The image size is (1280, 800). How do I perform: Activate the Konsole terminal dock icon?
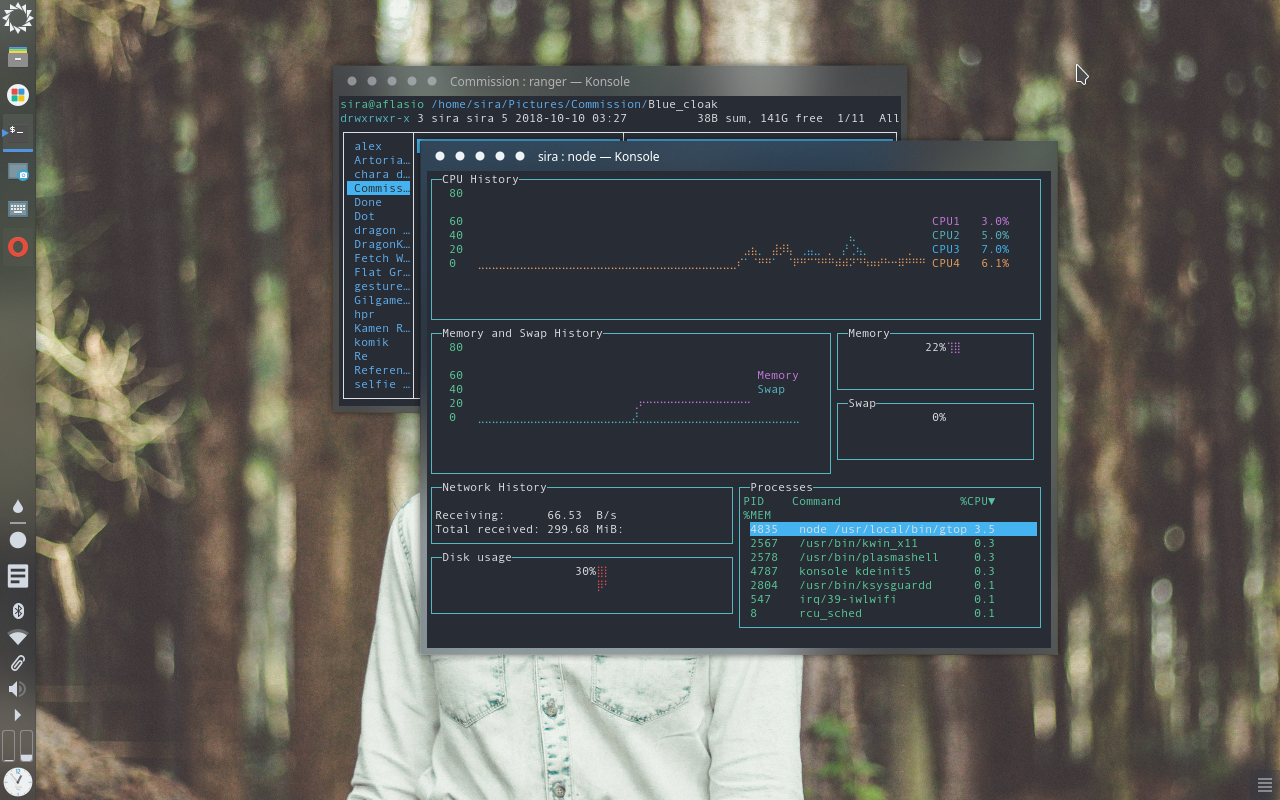coord(18,132)
